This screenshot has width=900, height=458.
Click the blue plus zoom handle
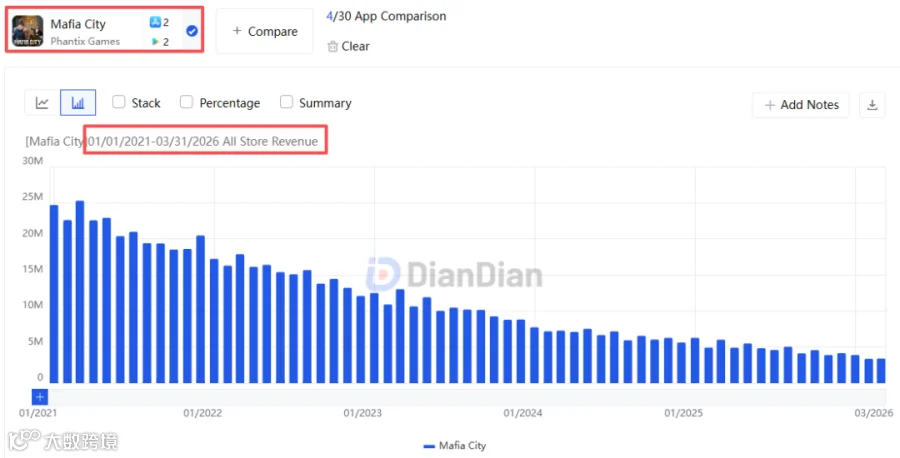(x=40, y=397)
